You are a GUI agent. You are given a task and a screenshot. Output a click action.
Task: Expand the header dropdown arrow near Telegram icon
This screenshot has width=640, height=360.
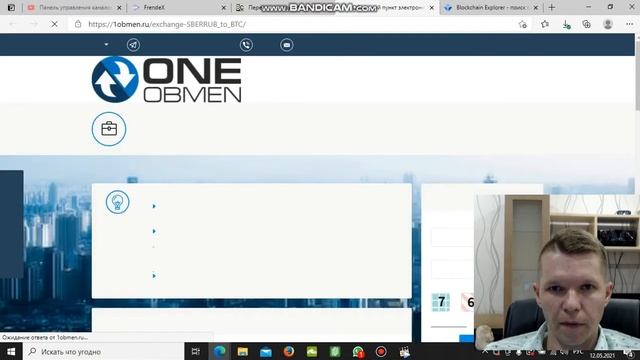pos(106,44)
